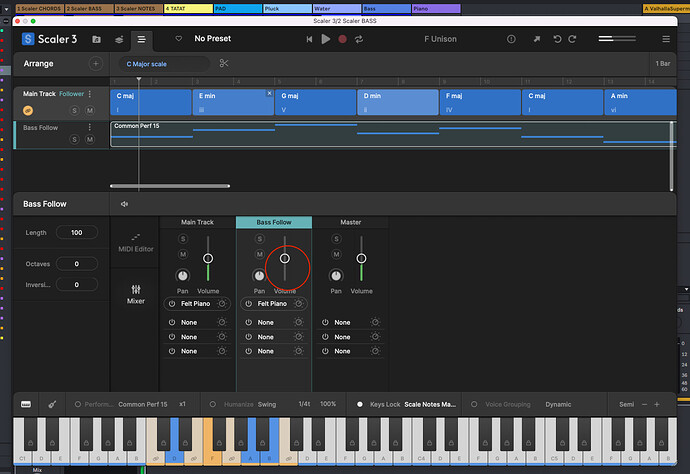Open Bass Follow track options menu

tap(90, 127)
